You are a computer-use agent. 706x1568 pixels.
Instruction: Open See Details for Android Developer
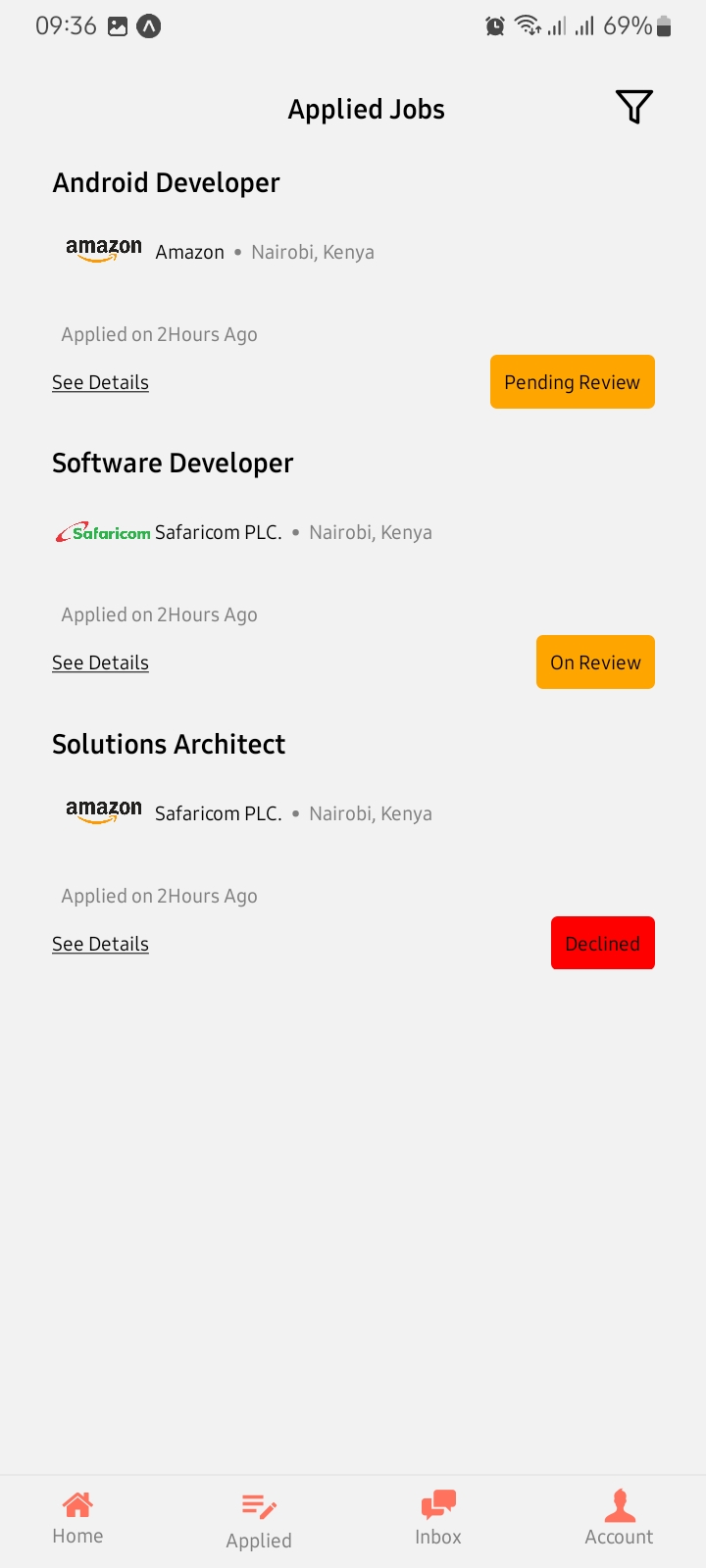[100, 381]
